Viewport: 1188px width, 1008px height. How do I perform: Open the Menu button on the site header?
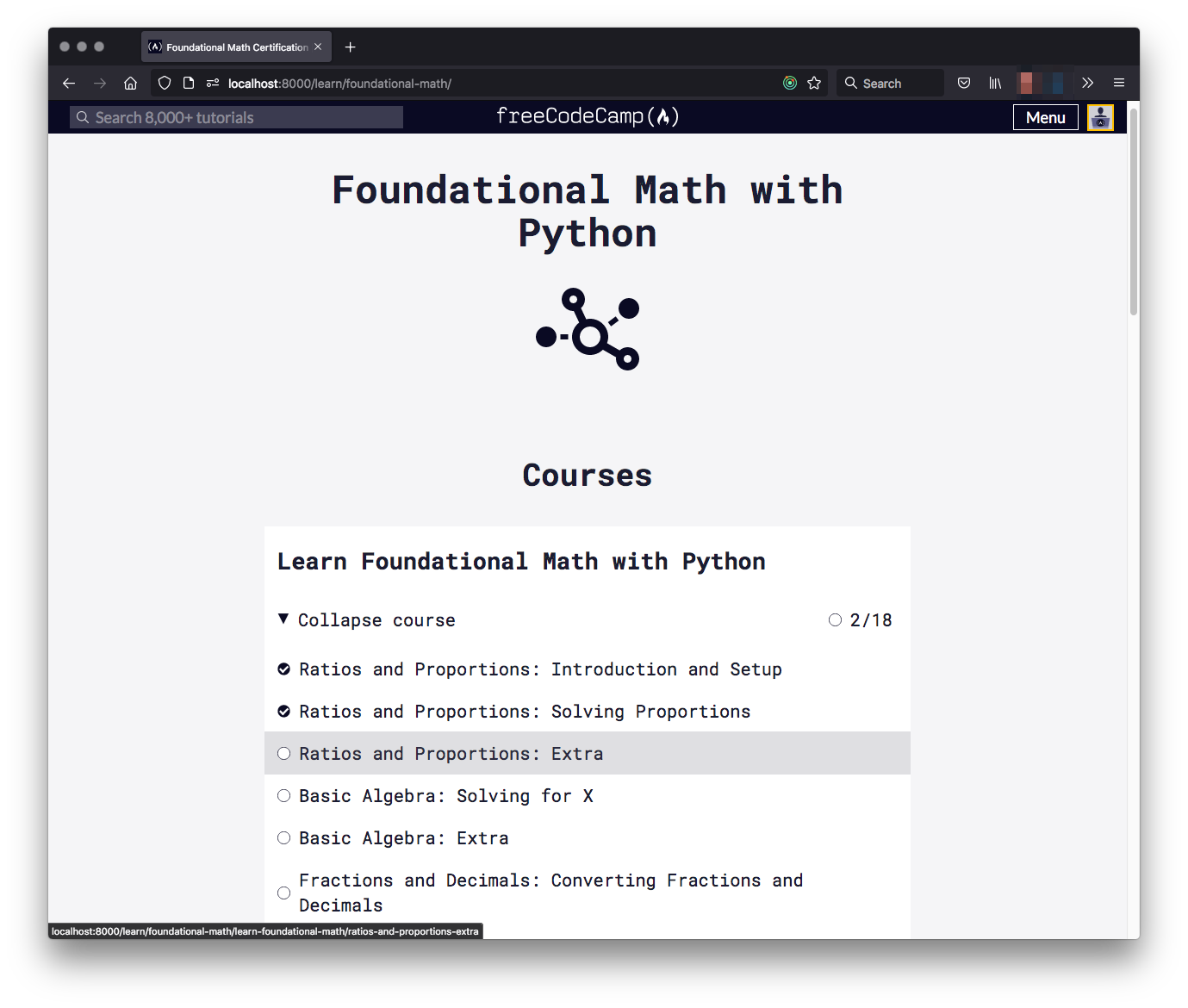point(1045,117)
